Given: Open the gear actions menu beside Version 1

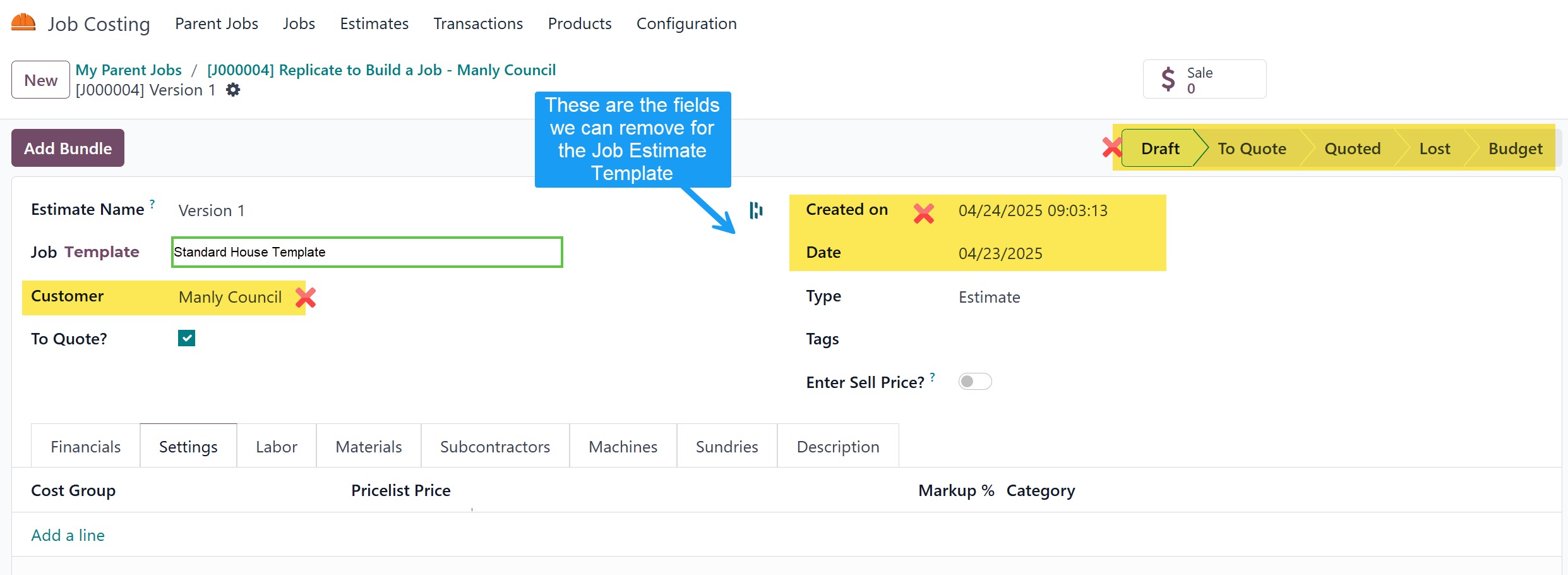Looking at the screenshot, I should (233, 90).
